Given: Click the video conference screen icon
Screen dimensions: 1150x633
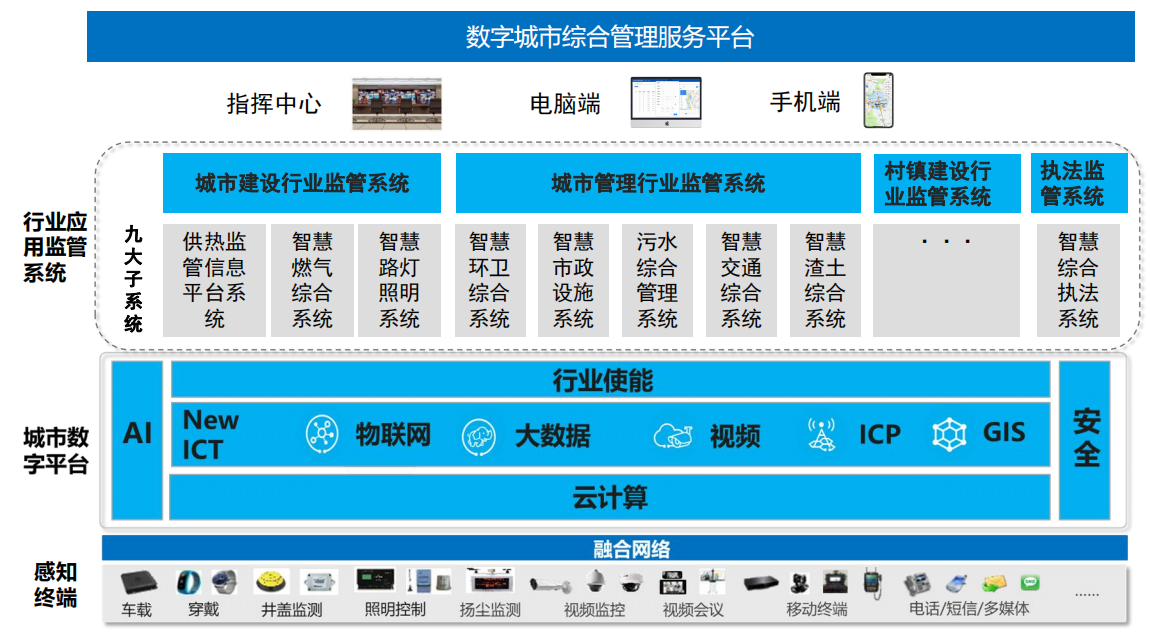Looking at the screenshot, I should point(673,582).
